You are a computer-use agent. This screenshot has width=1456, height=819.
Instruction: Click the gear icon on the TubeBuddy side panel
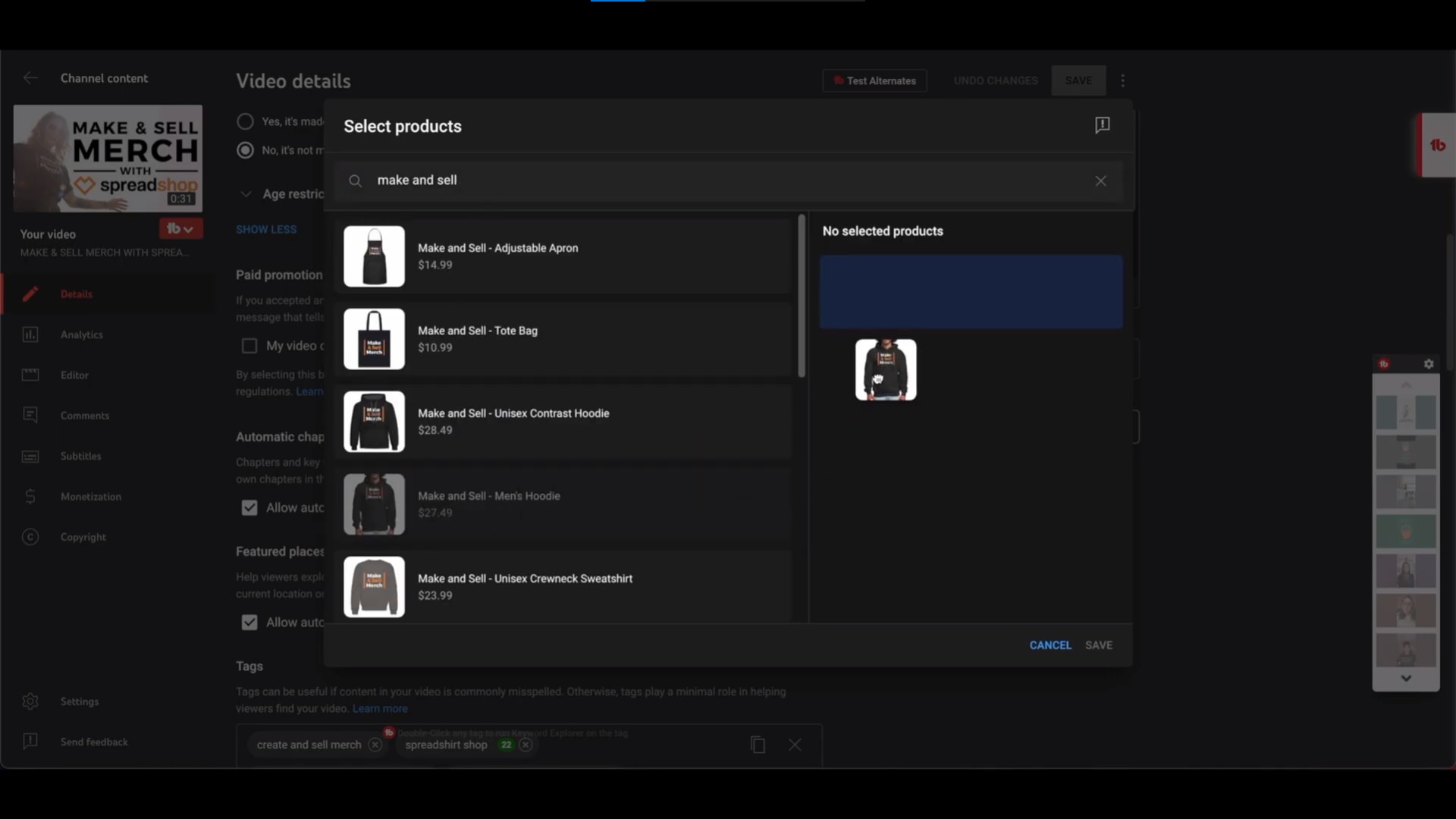coord(1429,364)
